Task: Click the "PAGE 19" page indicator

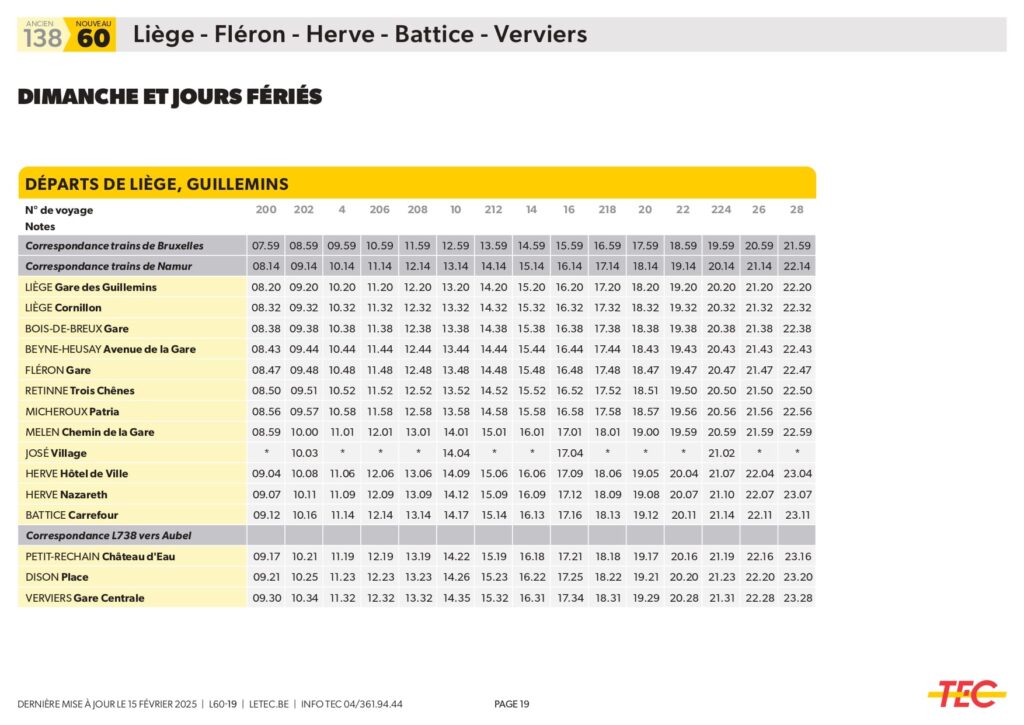Action: [512, 704]
